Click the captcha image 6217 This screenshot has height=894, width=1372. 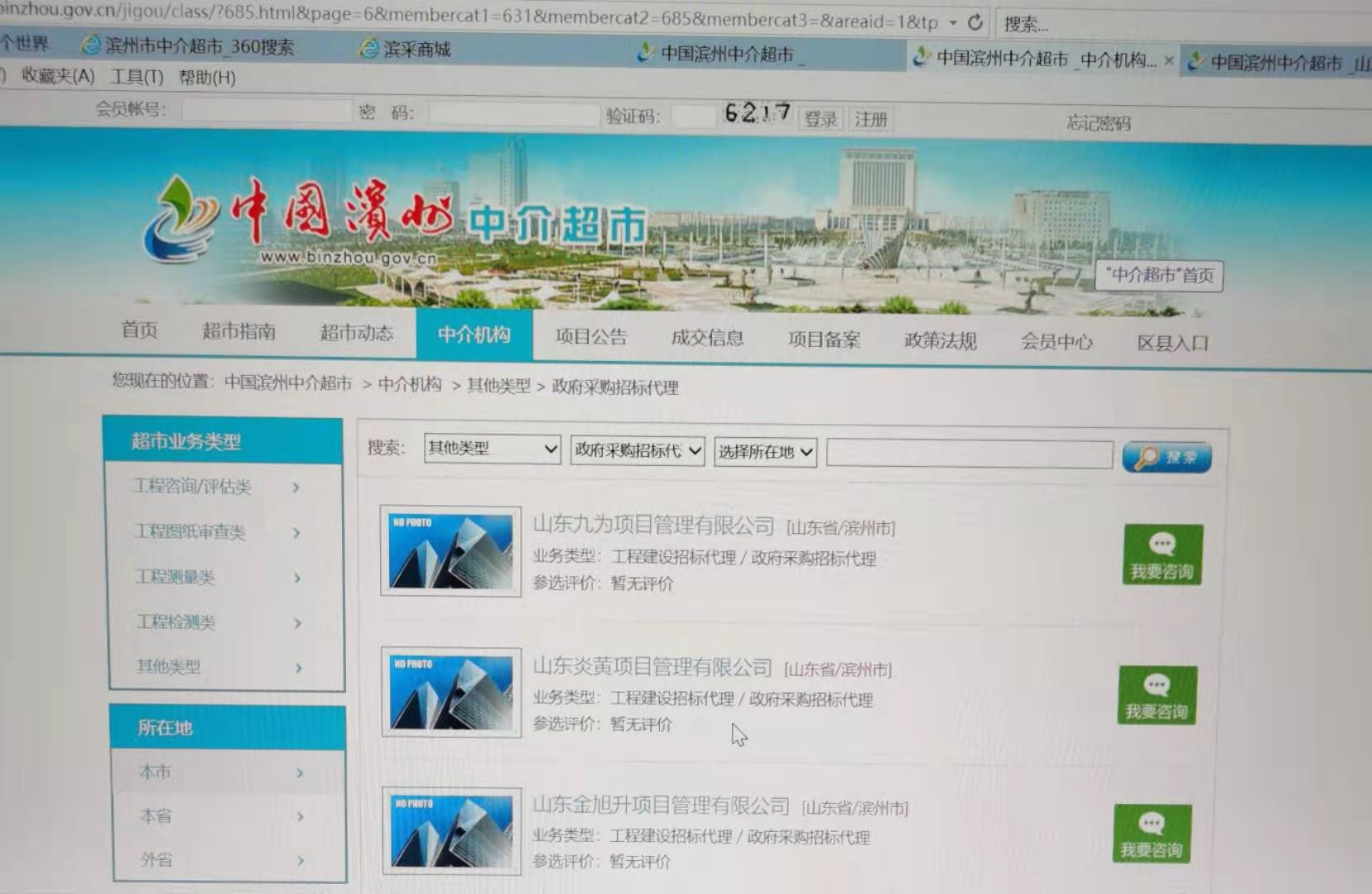pos(757,113)
